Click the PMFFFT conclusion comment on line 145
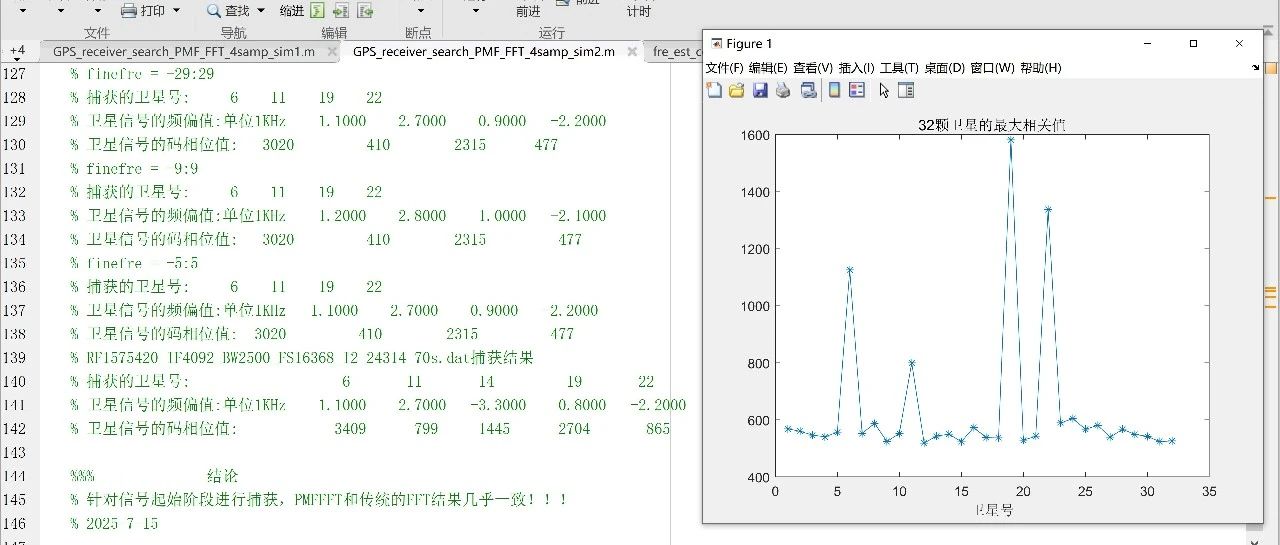The height and width of the screenshot is (545, 1280). (318, 500)
